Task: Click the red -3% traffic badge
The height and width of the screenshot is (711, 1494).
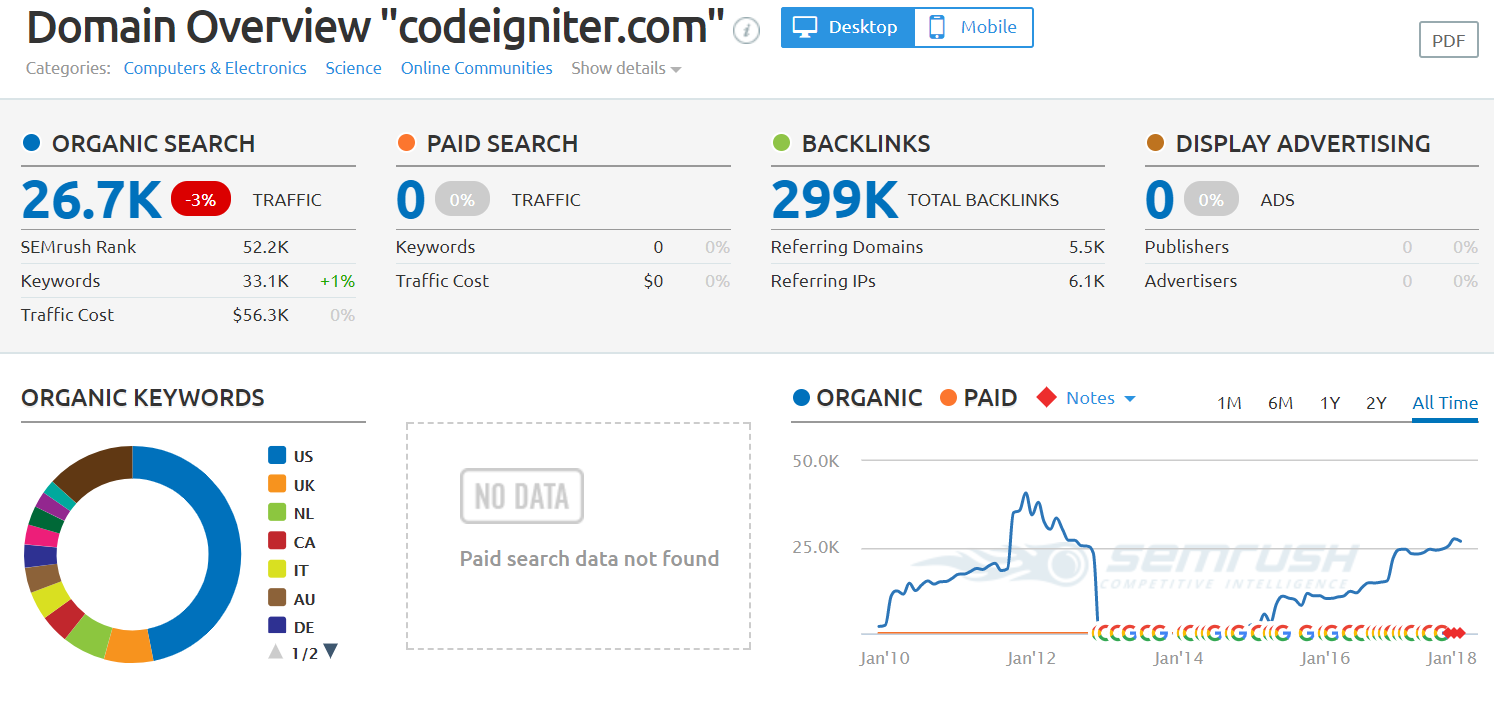Action: tap(201, 199)
